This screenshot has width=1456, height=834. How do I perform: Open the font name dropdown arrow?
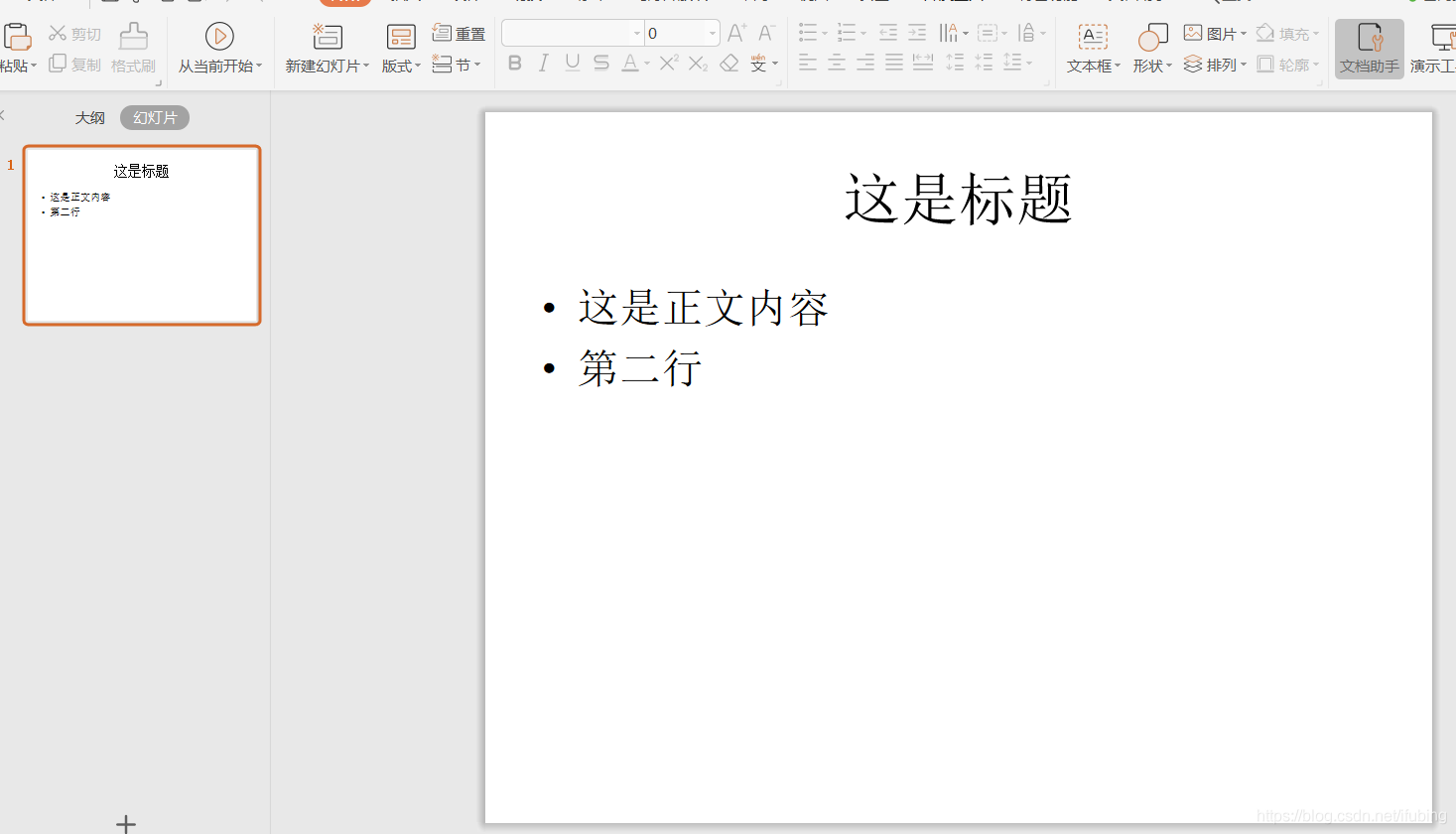(x=637, y=34)
